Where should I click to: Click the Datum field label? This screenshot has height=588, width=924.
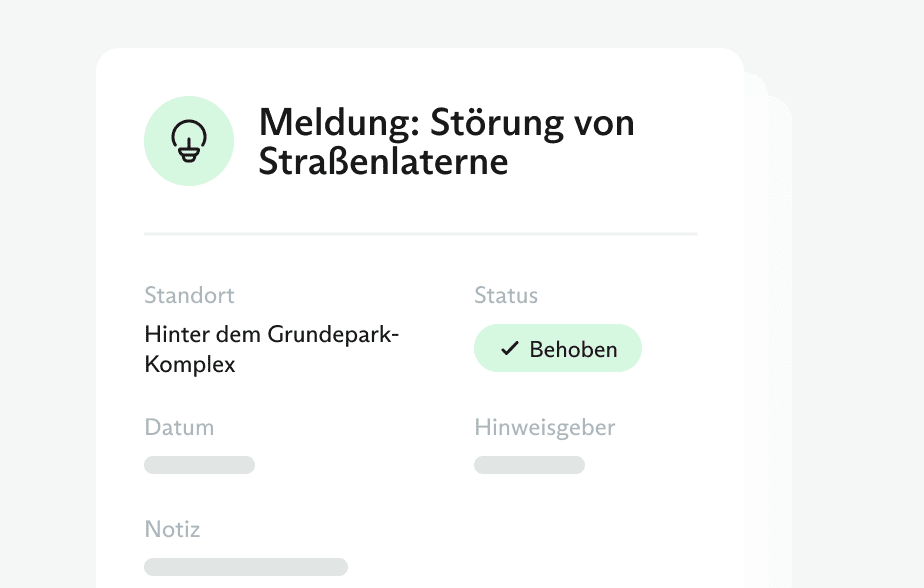[x=179, y=428]
